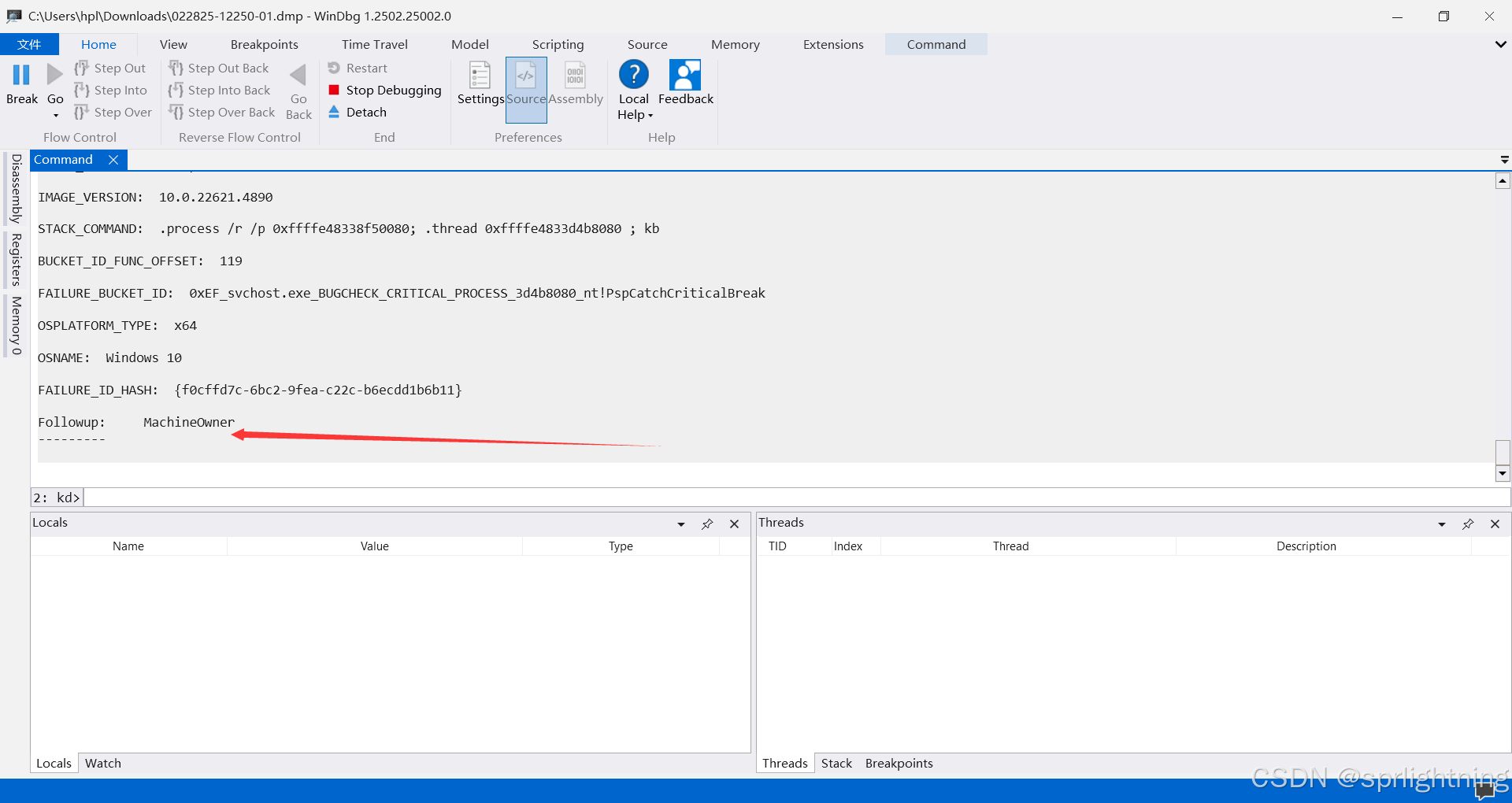Open the 文件 file menu
The width and height of the screenshot is (1512, 803).
tap(29, 44)
